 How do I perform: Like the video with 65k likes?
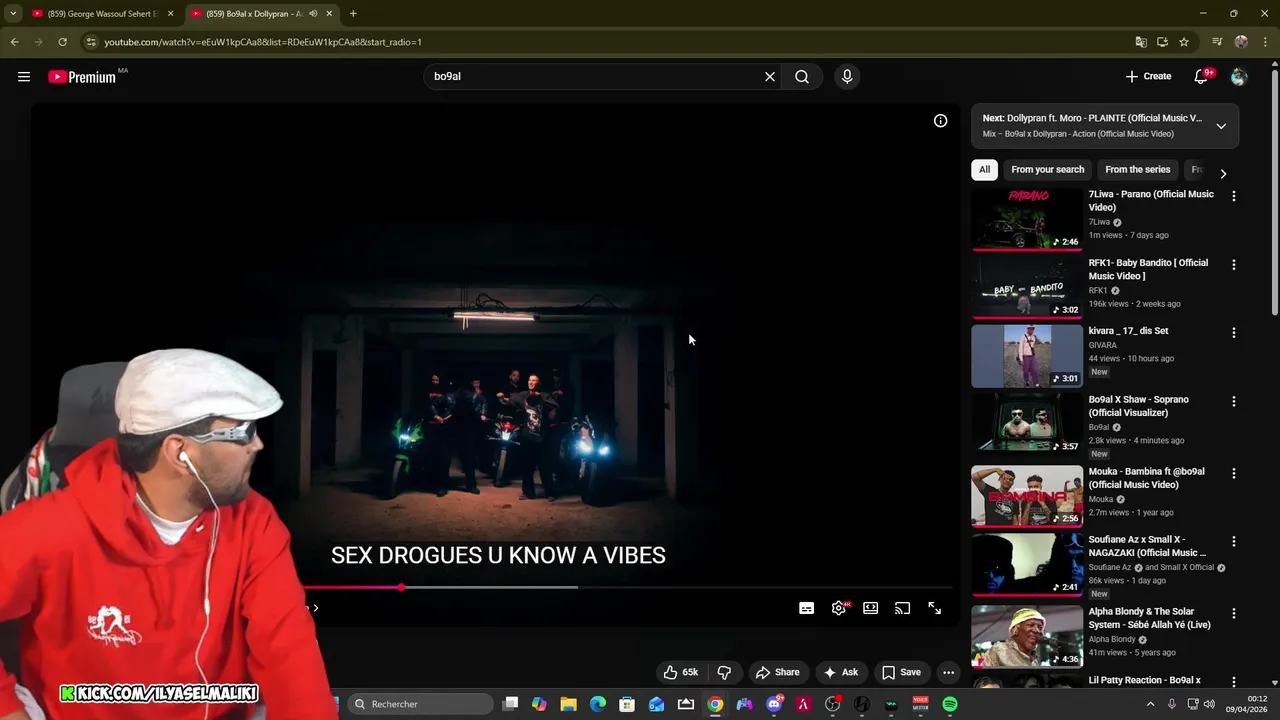tap(680, 672)
